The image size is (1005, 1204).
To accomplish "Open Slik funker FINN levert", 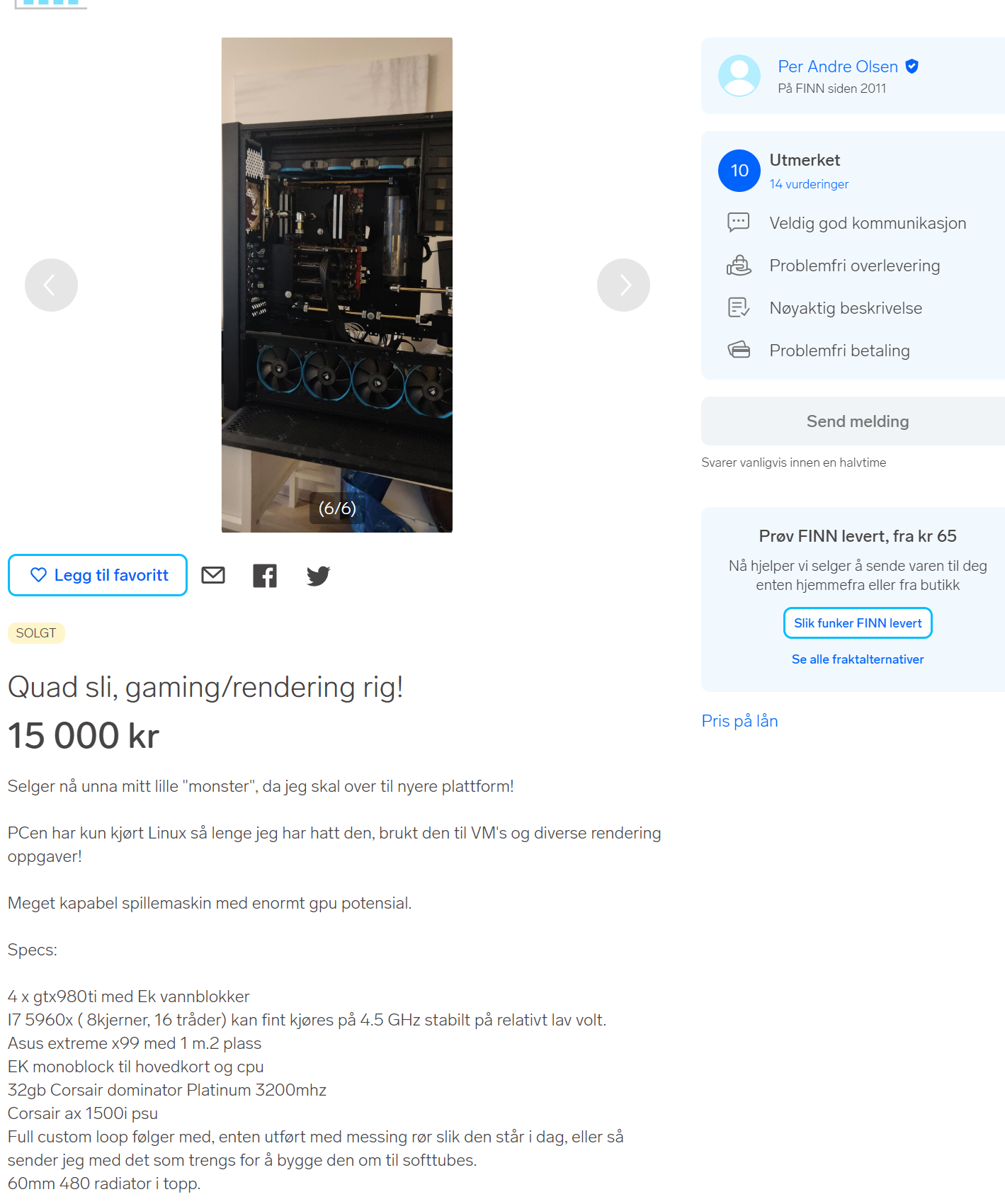I will (858, 623).
